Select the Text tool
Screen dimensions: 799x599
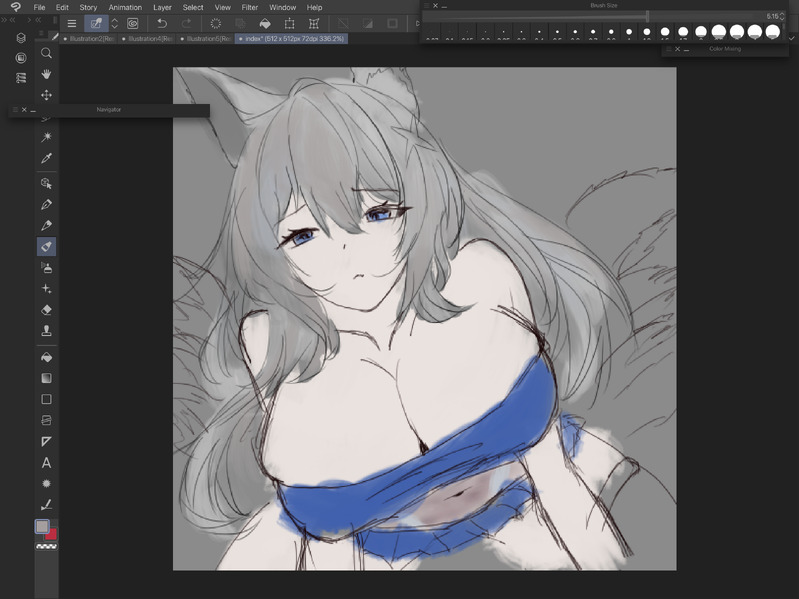tap(46, 463)
